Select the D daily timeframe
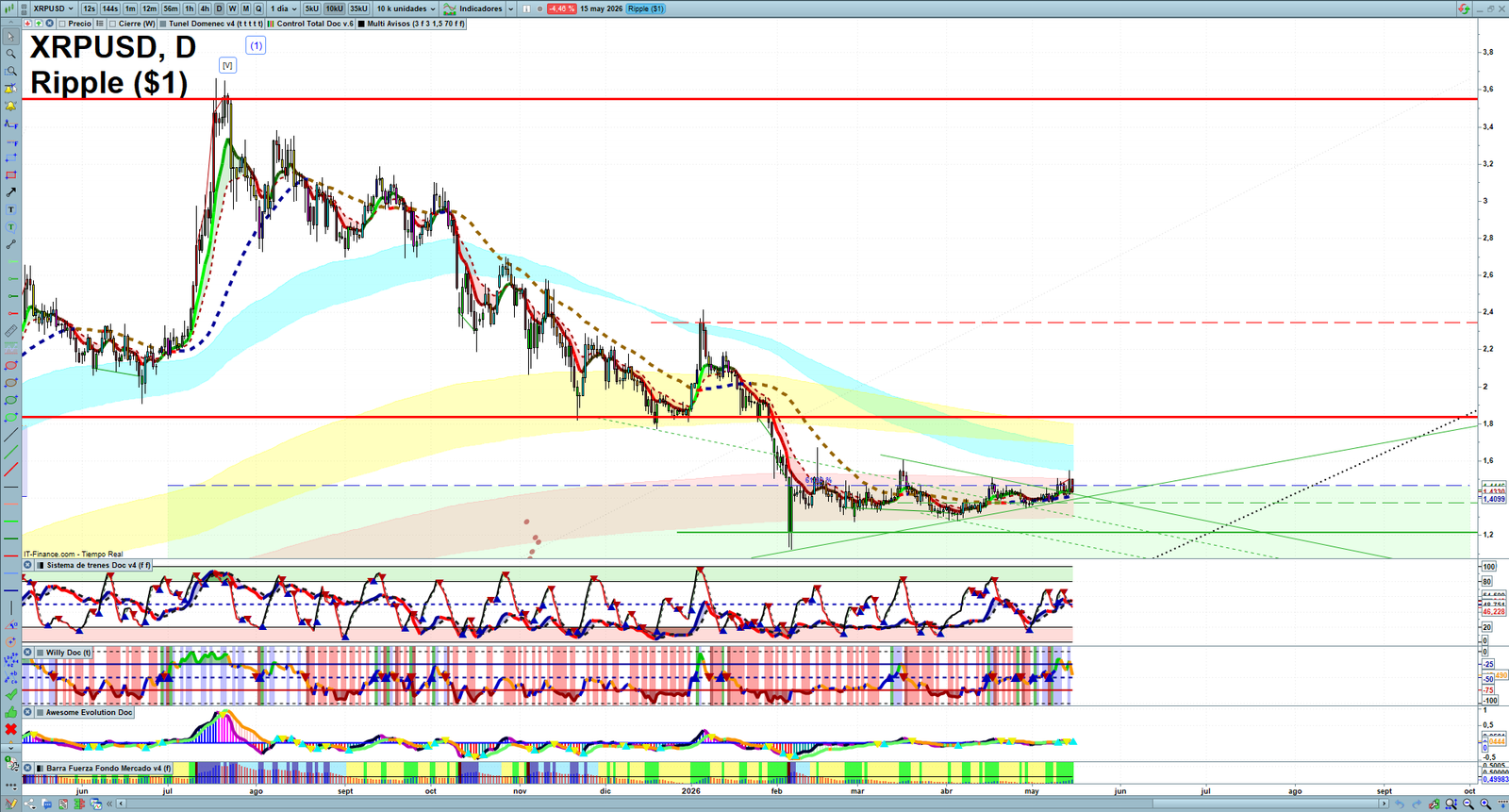The height and width of the screenshot is (812, 1509). click(x=219, y=8)
